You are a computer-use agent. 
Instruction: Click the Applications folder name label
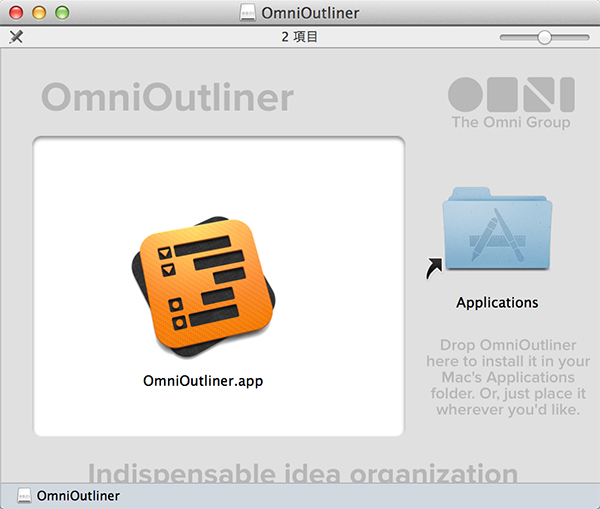click(x=497, y=303)
